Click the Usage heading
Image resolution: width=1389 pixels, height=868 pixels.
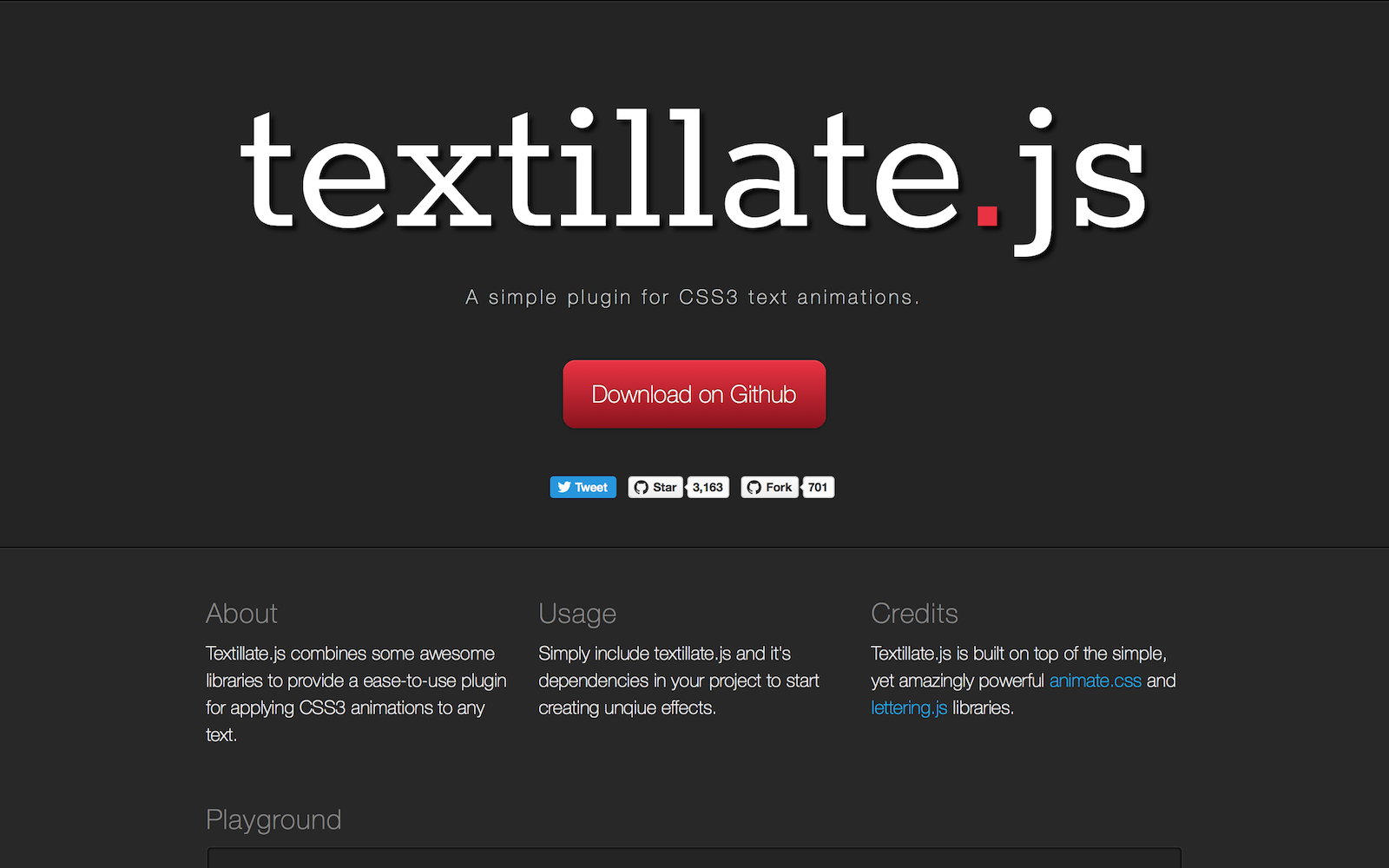577,614
